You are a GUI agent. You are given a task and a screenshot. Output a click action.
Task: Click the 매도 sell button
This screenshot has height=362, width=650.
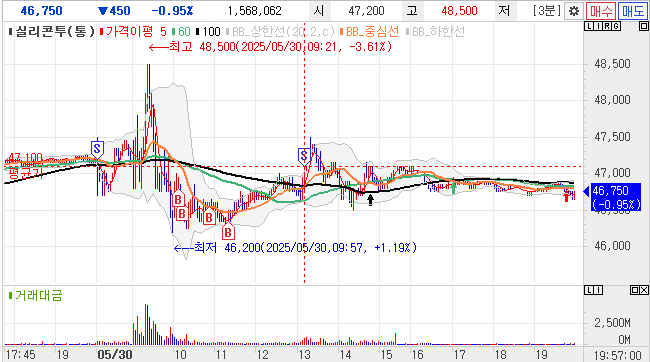coord(633,11)
